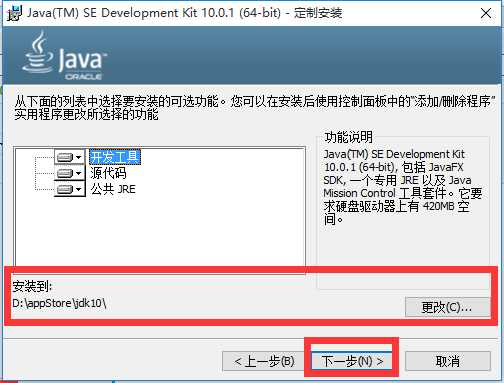Select the 开发工具 tree item
The width and height of the screenshot is (504, 383).
115,157
